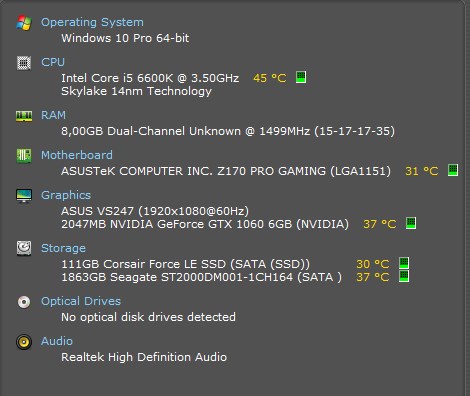Open the Graphics section link
The width and height of the screenshot is (470, 396).
click(66, 195)
